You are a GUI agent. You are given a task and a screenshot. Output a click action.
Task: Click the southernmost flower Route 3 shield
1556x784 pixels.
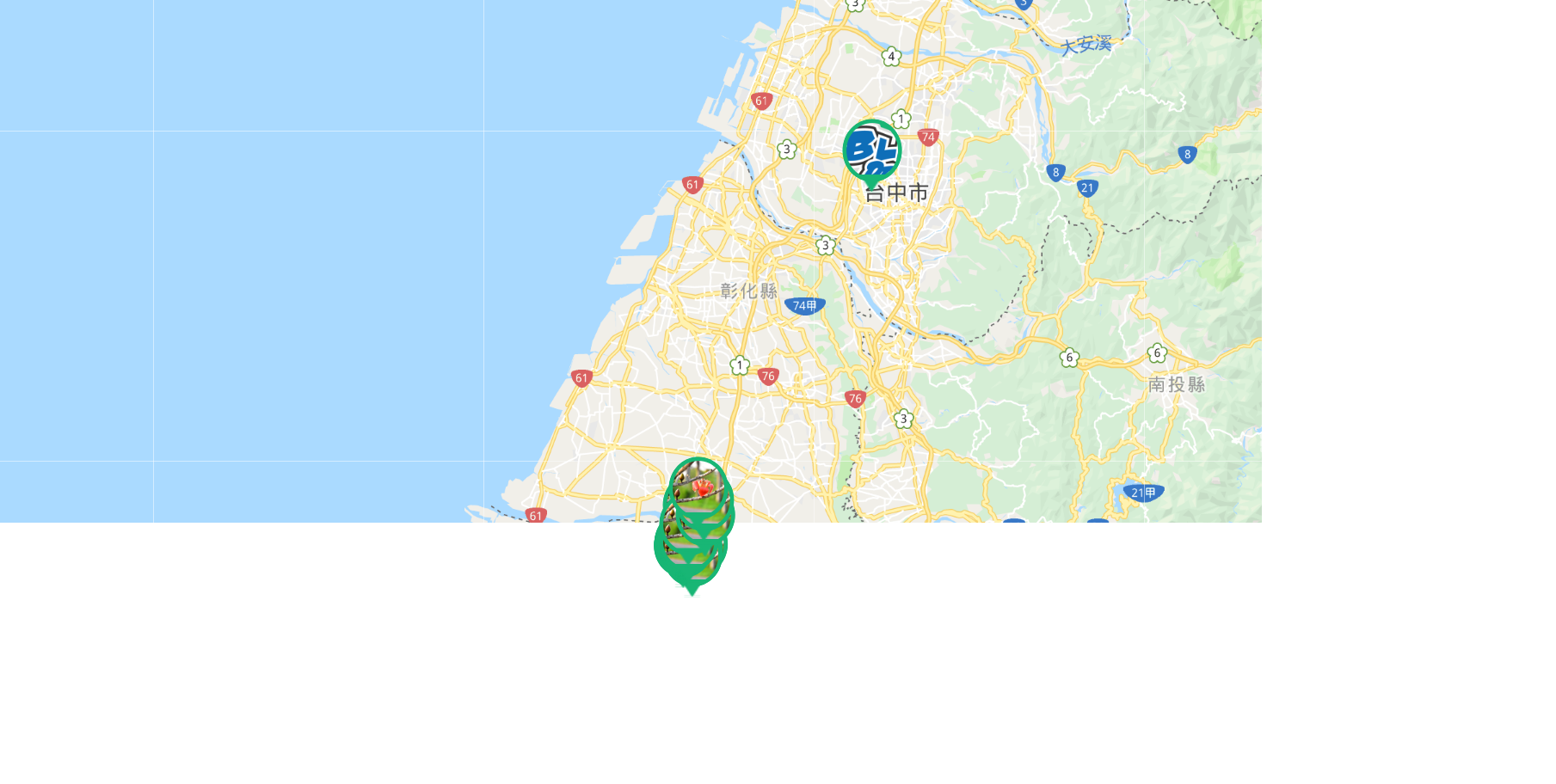(x=902, y=420)
